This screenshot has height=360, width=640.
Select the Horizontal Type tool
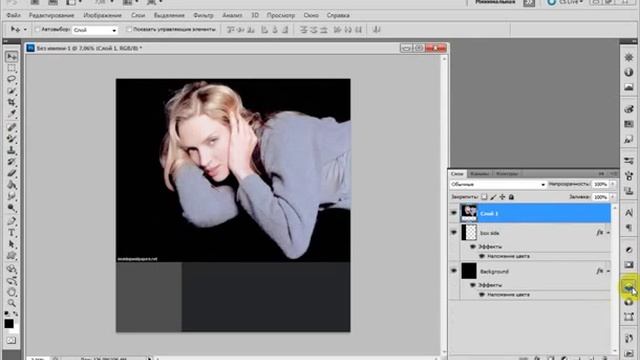click(11, 233)
